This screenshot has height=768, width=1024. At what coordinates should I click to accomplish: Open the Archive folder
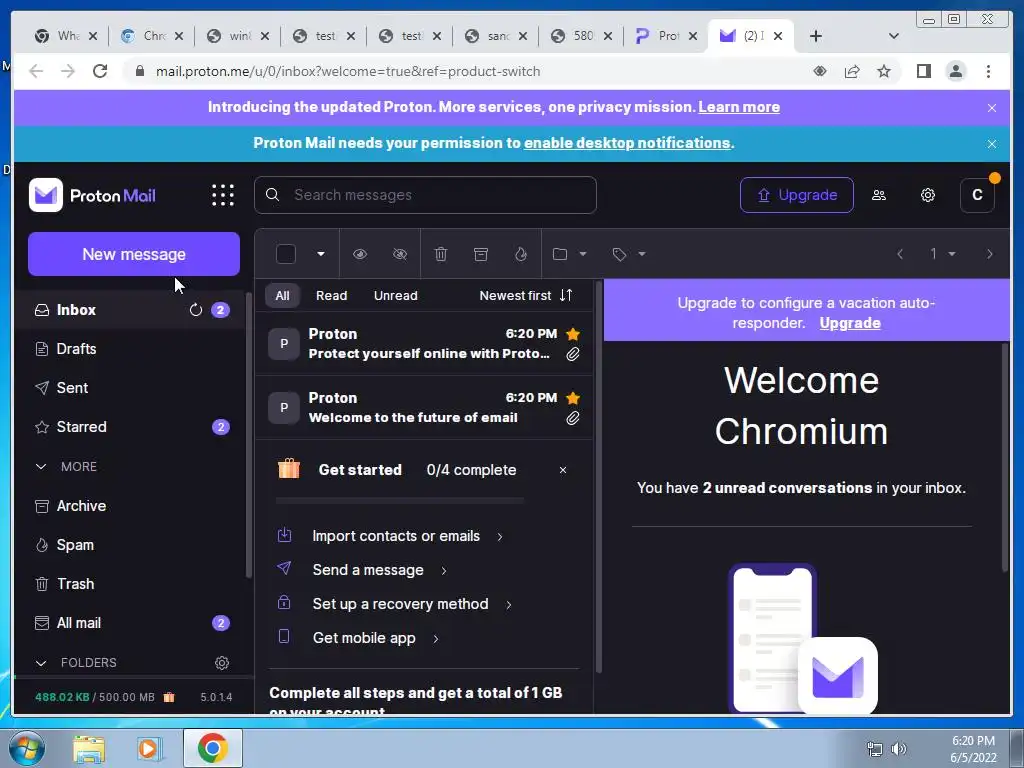pos(133,505)
